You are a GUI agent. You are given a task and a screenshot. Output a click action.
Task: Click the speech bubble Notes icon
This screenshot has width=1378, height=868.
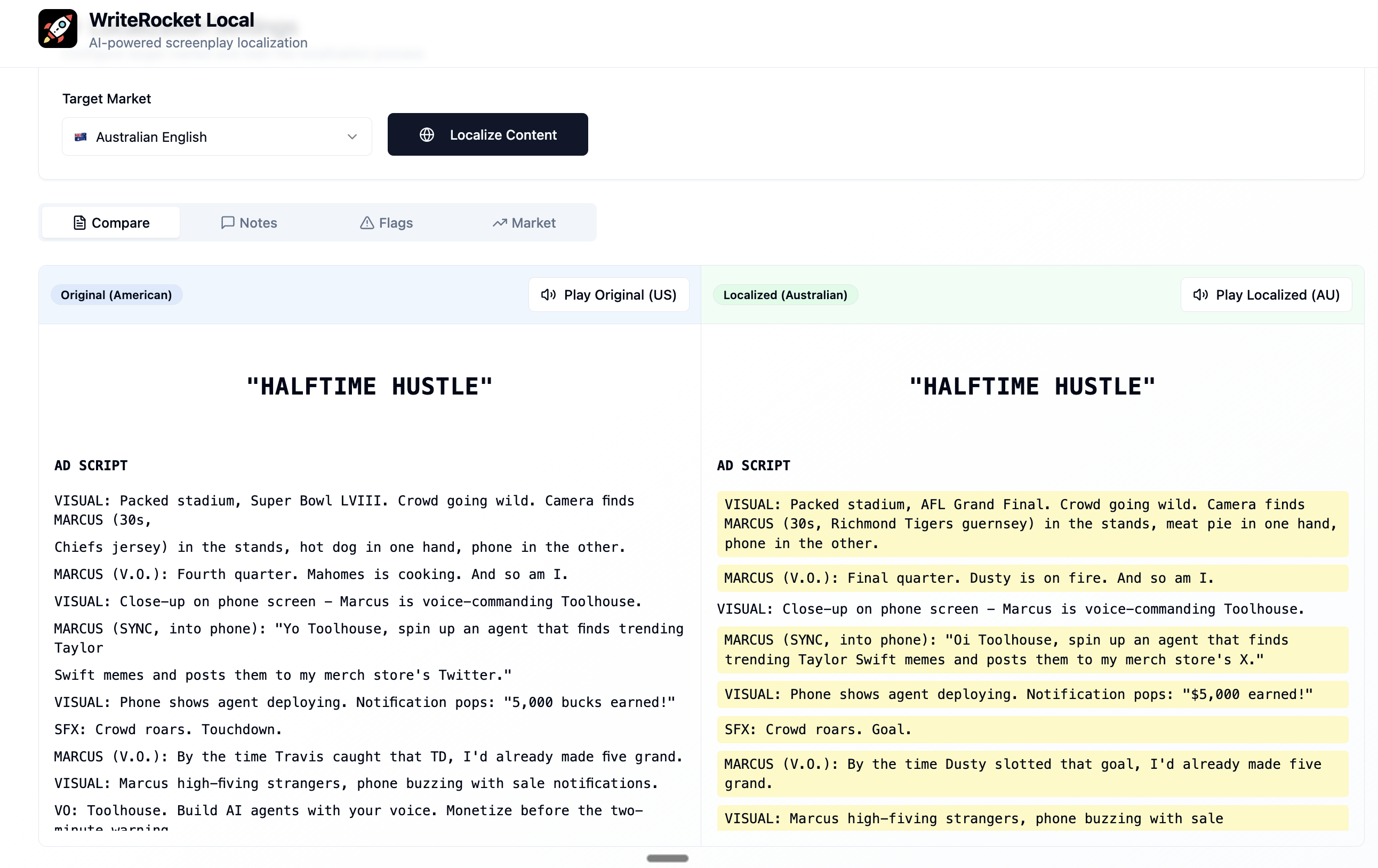click(x=228, y=222)
